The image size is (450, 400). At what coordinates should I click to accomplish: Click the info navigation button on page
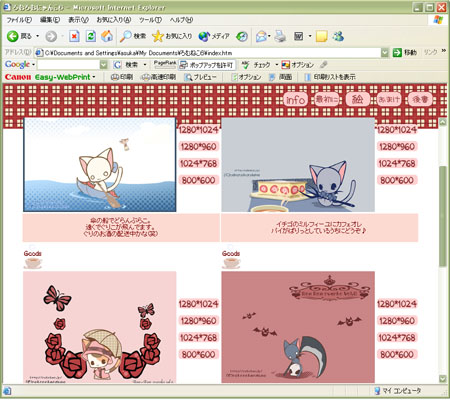coord(296,99)
